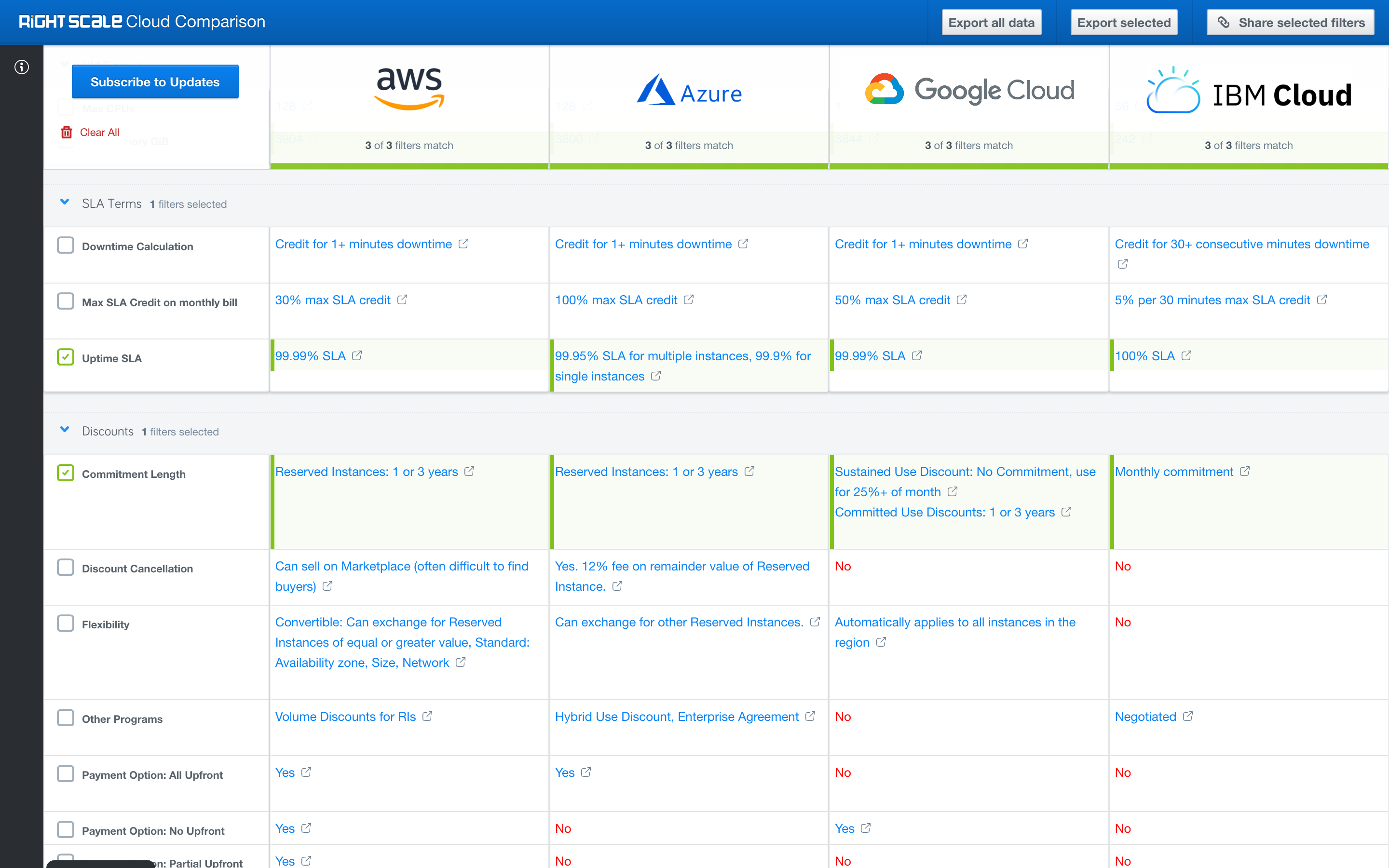Check the Other Programs filter
1389x868 pixels.
click(x=66, y=718)
